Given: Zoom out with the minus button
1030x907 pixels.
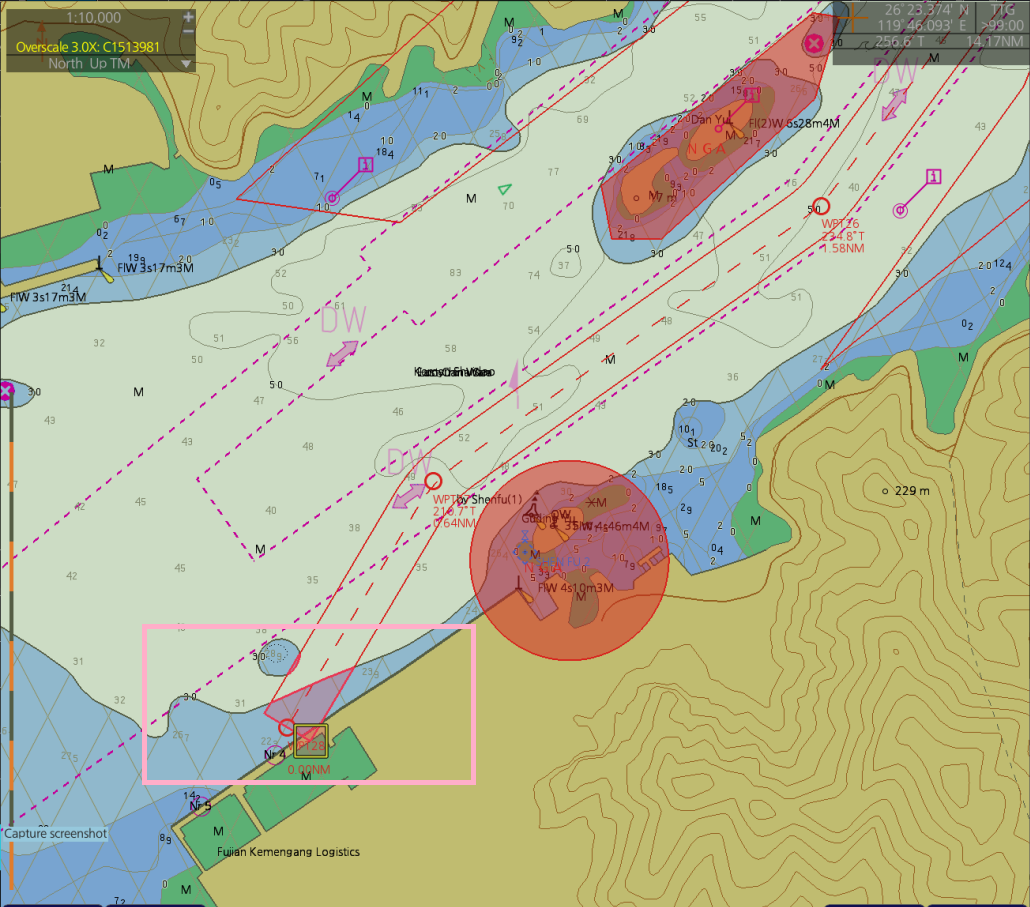Looking at the screenshot, I should click(x=188, y=32).
